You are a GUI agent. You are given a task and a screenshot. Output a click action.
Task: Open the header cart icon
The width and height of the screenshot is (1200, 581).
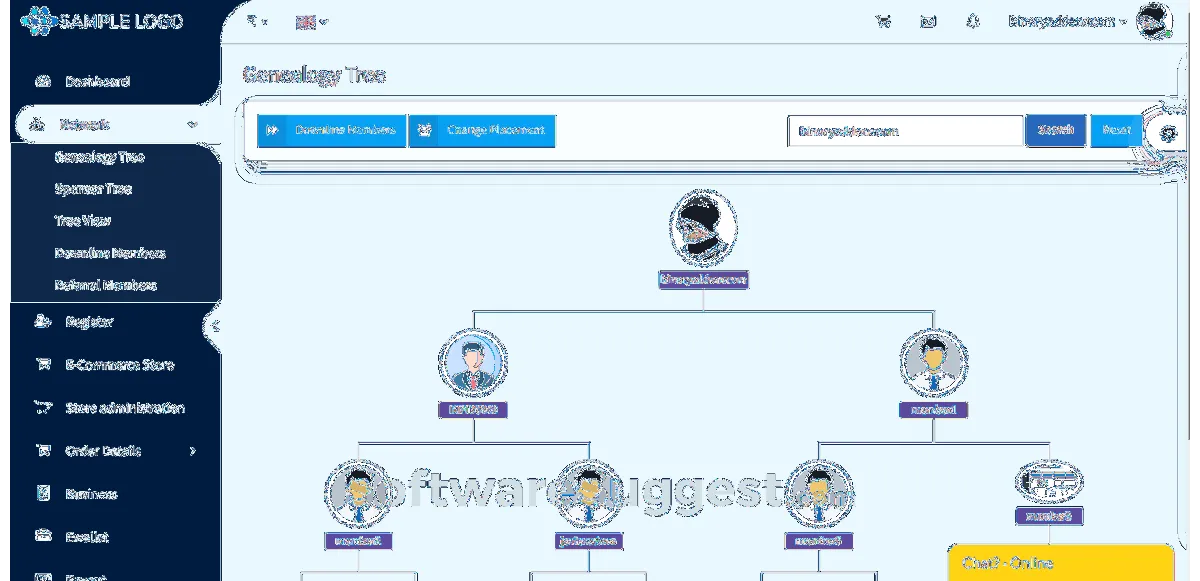point(883,21)
